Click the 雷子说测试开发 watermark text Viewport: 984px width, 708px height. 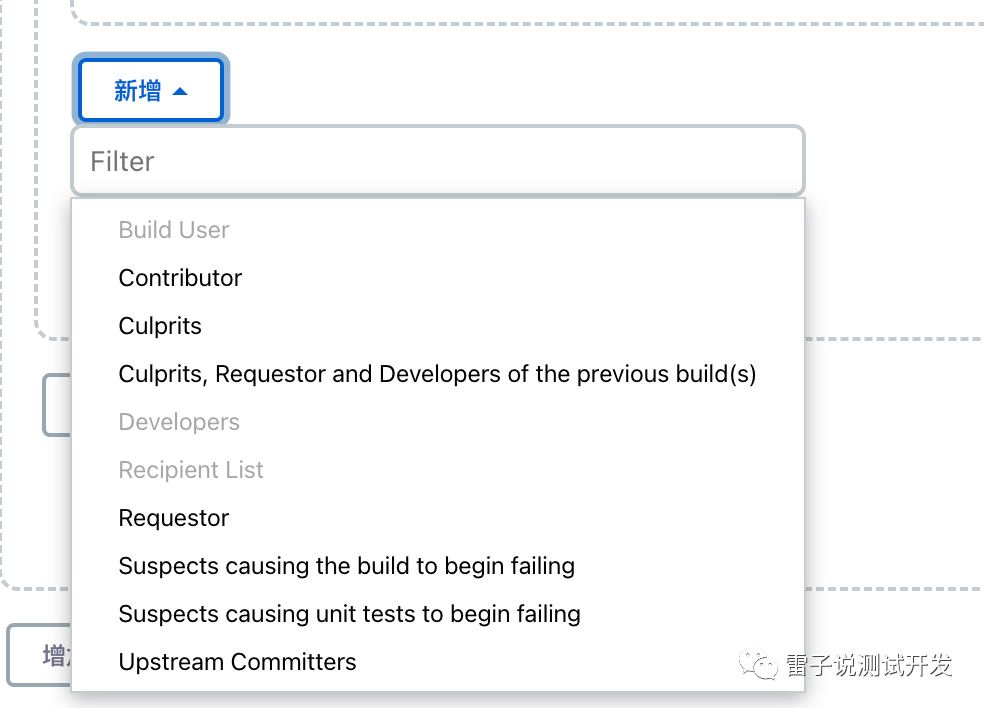(x=868, y=665)
